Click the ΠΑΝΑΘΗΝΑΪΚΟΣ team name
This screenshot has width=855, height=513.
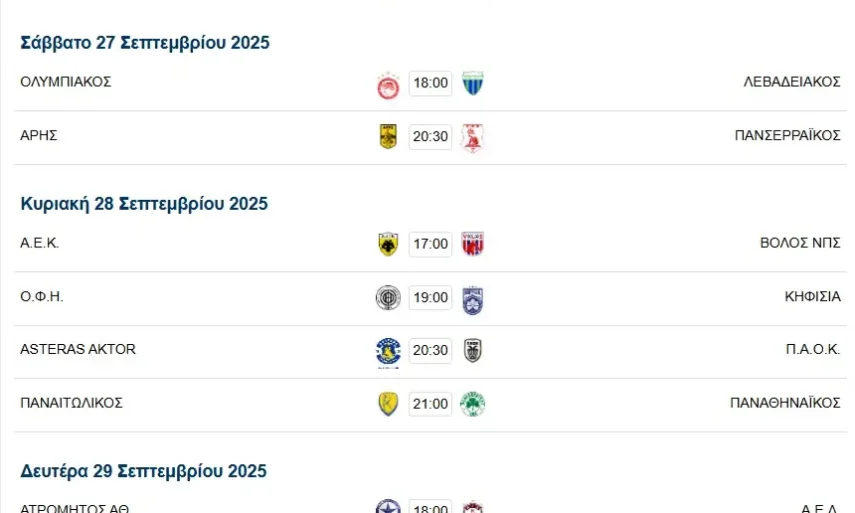pyautogui.click(x=785, y=403)
